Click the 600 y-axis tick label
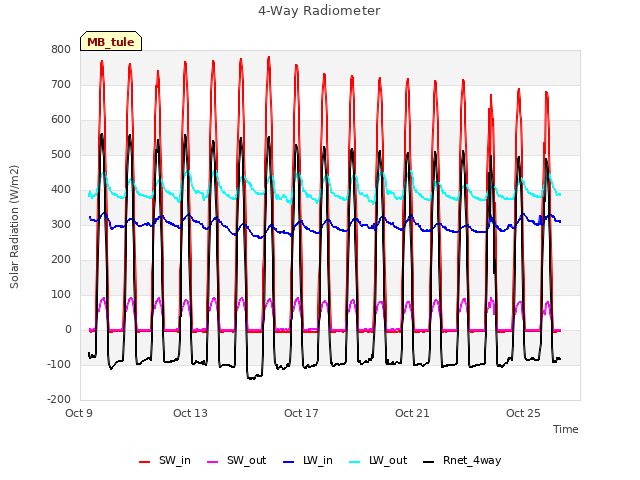Viewport: 640px width, 480px height. pos(61,120)
